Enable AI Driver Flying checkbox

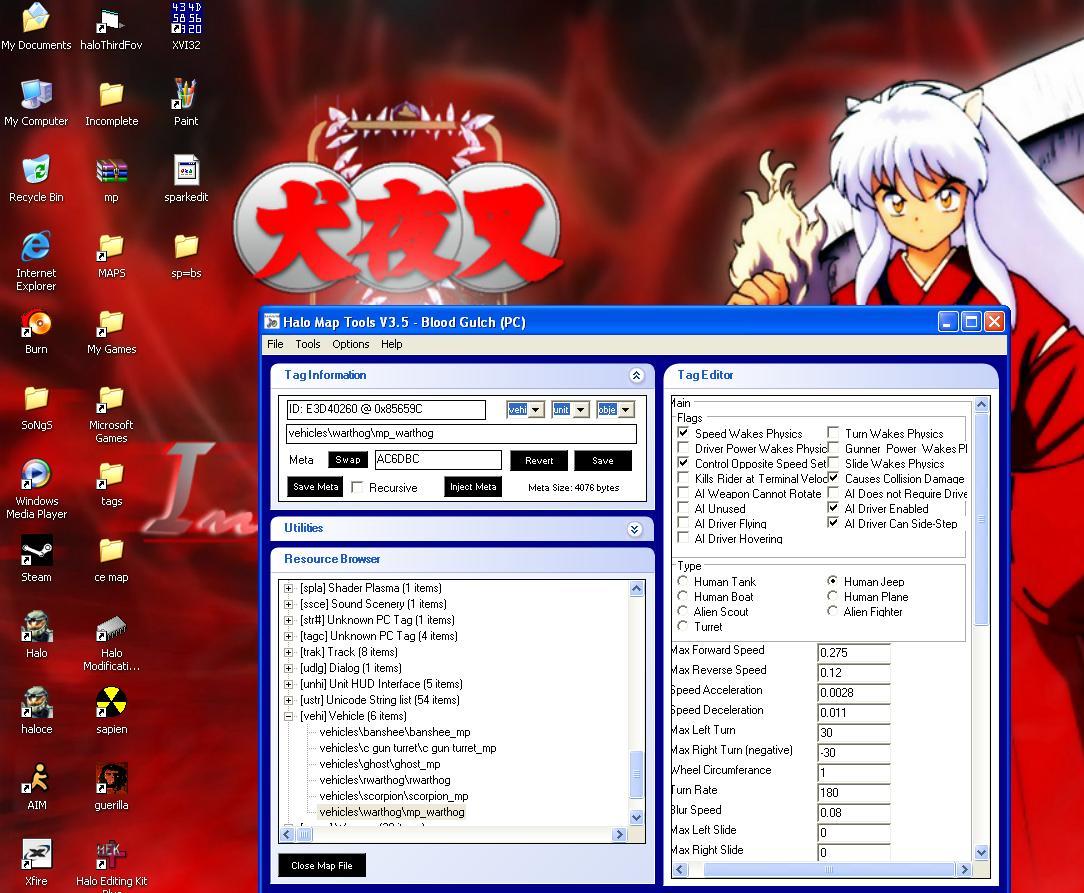point(683,523)
